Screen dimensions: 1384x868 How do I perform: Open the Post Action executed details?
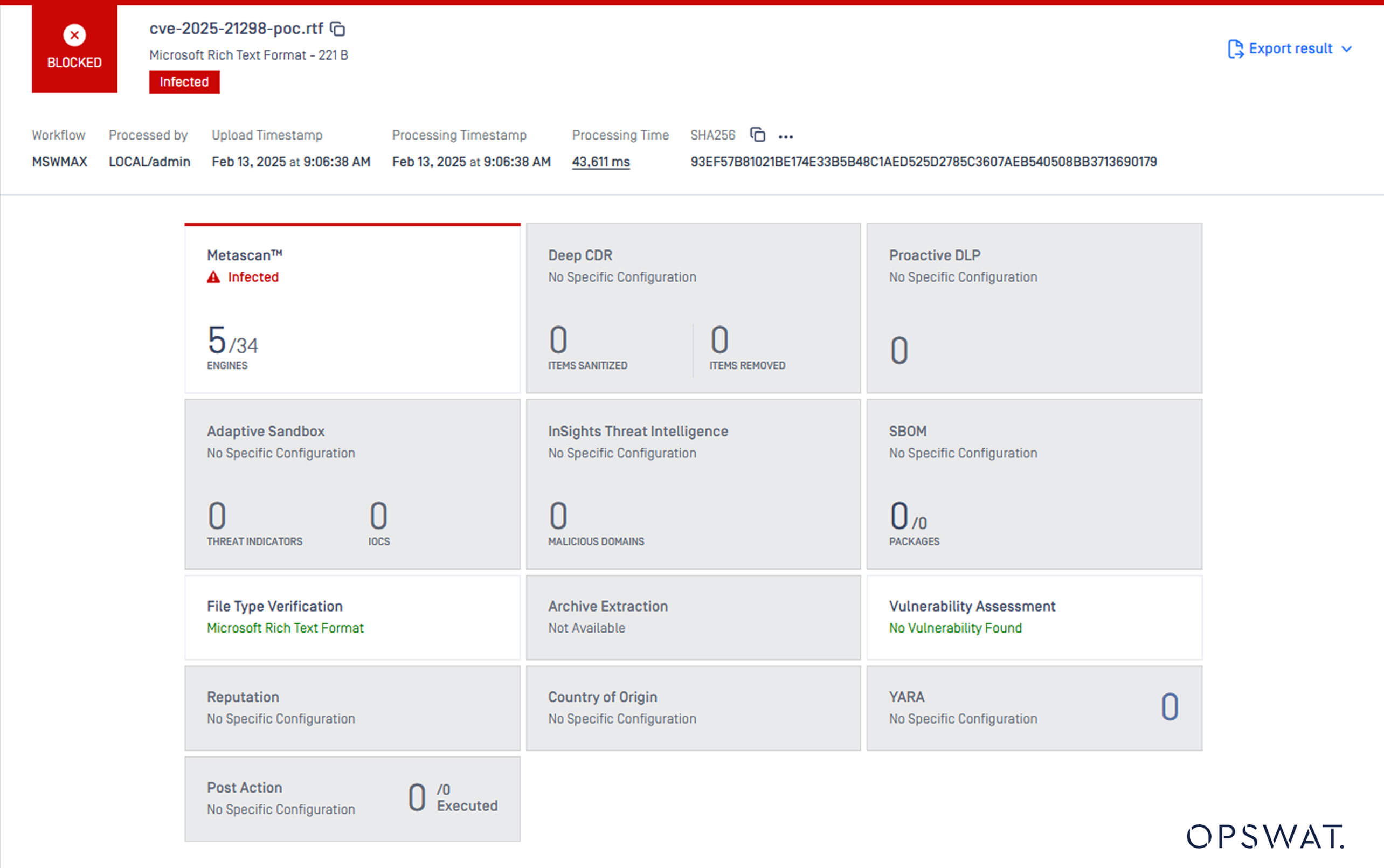352,798
